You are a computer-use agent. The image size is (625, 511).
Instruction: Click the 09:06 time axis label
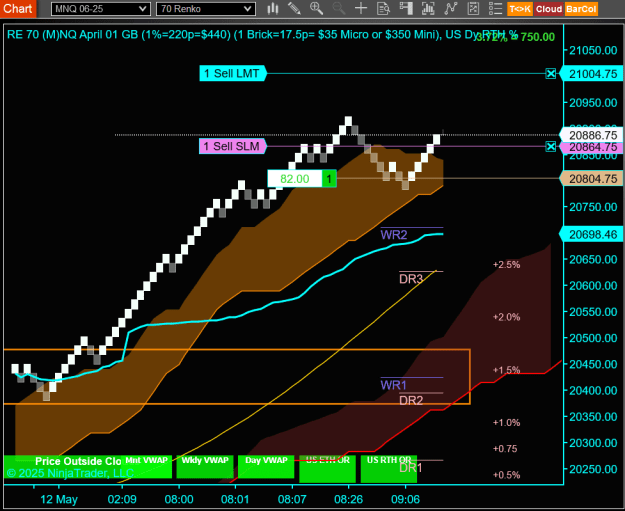[x=405, y=499]
